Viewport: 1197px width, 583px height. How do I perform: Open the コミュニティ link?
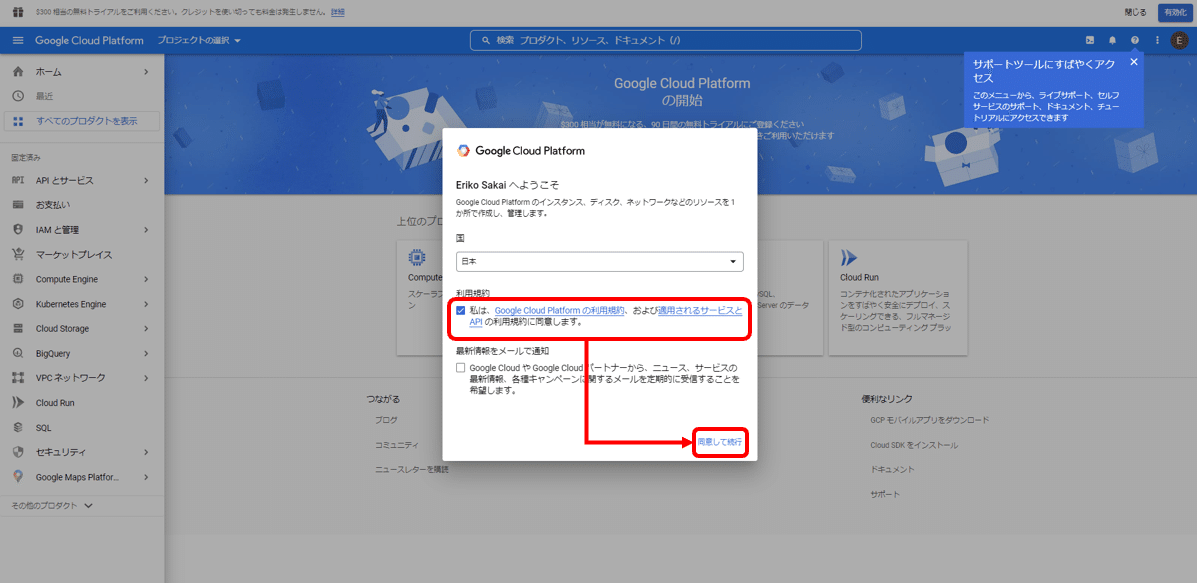396,445
